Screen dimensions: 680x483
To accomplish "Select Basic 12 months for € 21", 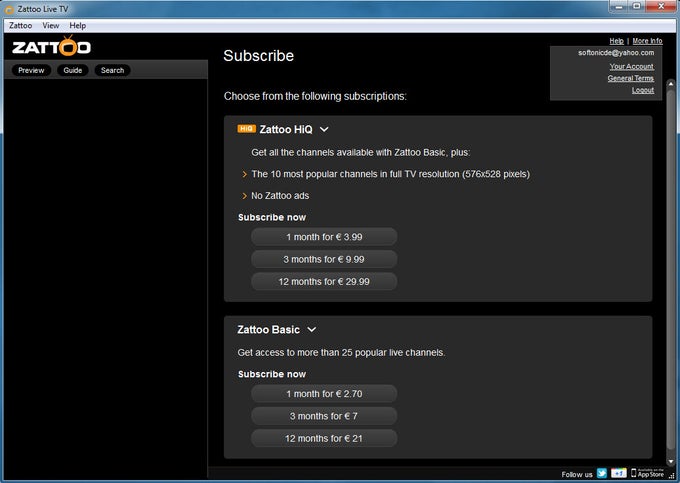I will [x=324, y=438].
